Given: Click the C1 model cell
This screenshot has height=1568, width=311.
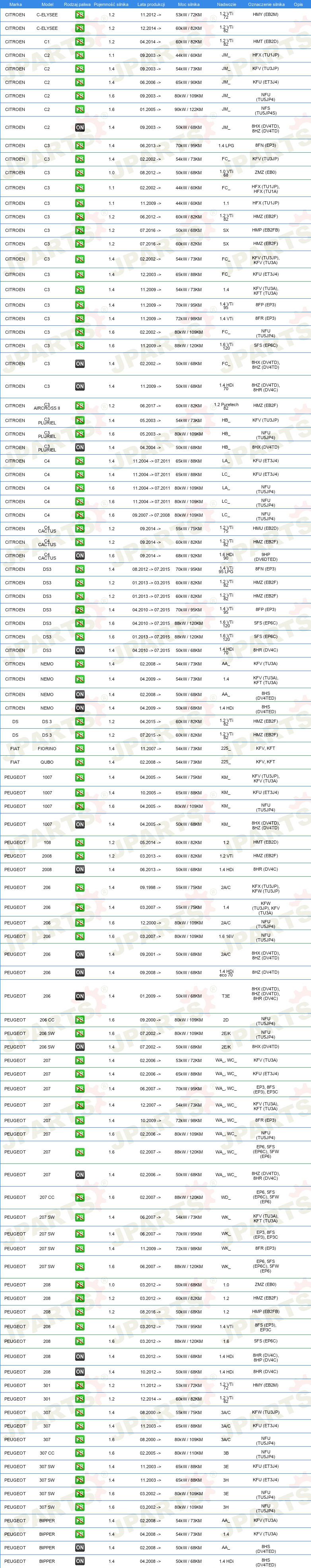Looking at the screenshot, I should [x=47, y=42].
